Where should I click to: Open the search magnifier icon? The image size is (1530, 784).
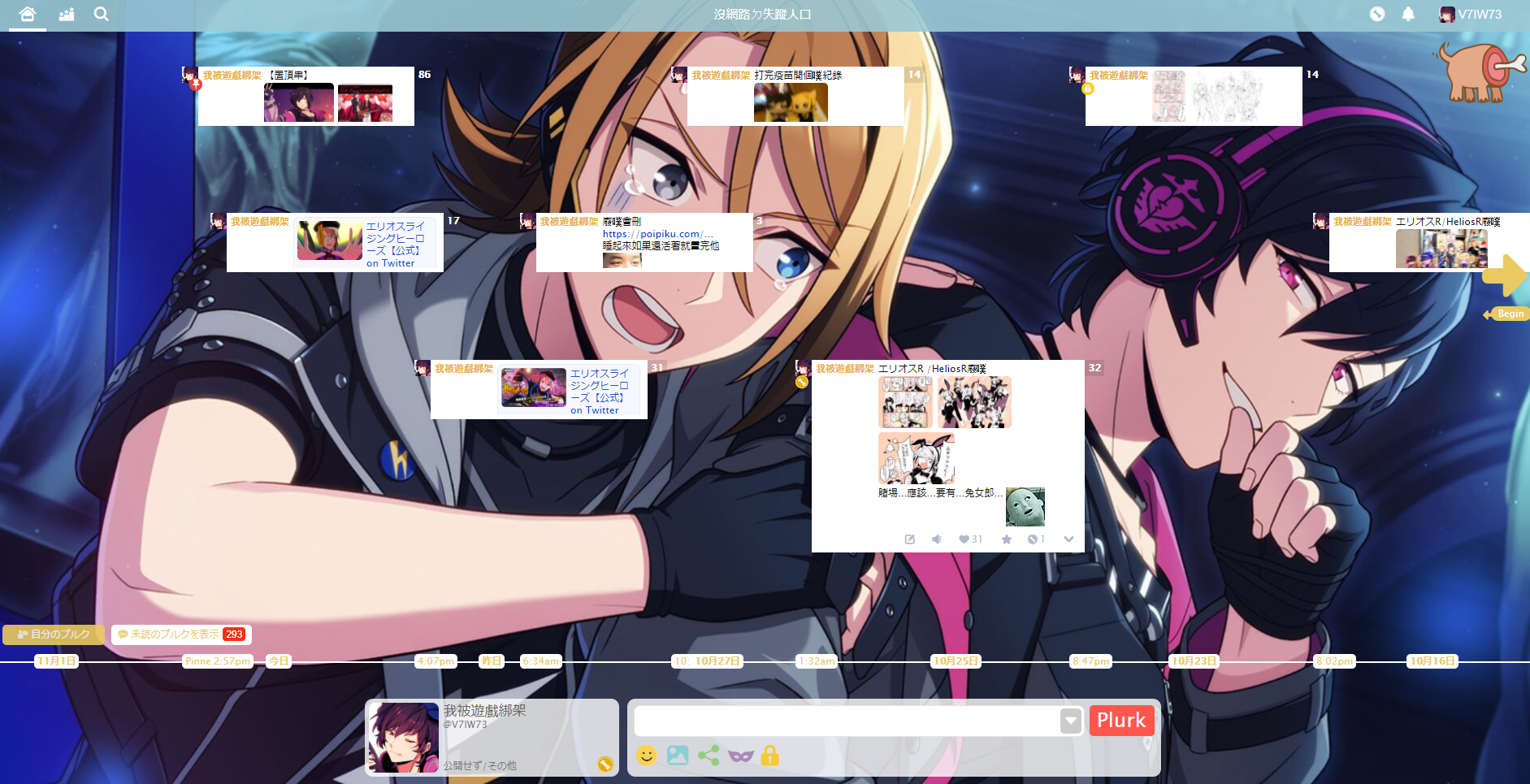[101, 14]
